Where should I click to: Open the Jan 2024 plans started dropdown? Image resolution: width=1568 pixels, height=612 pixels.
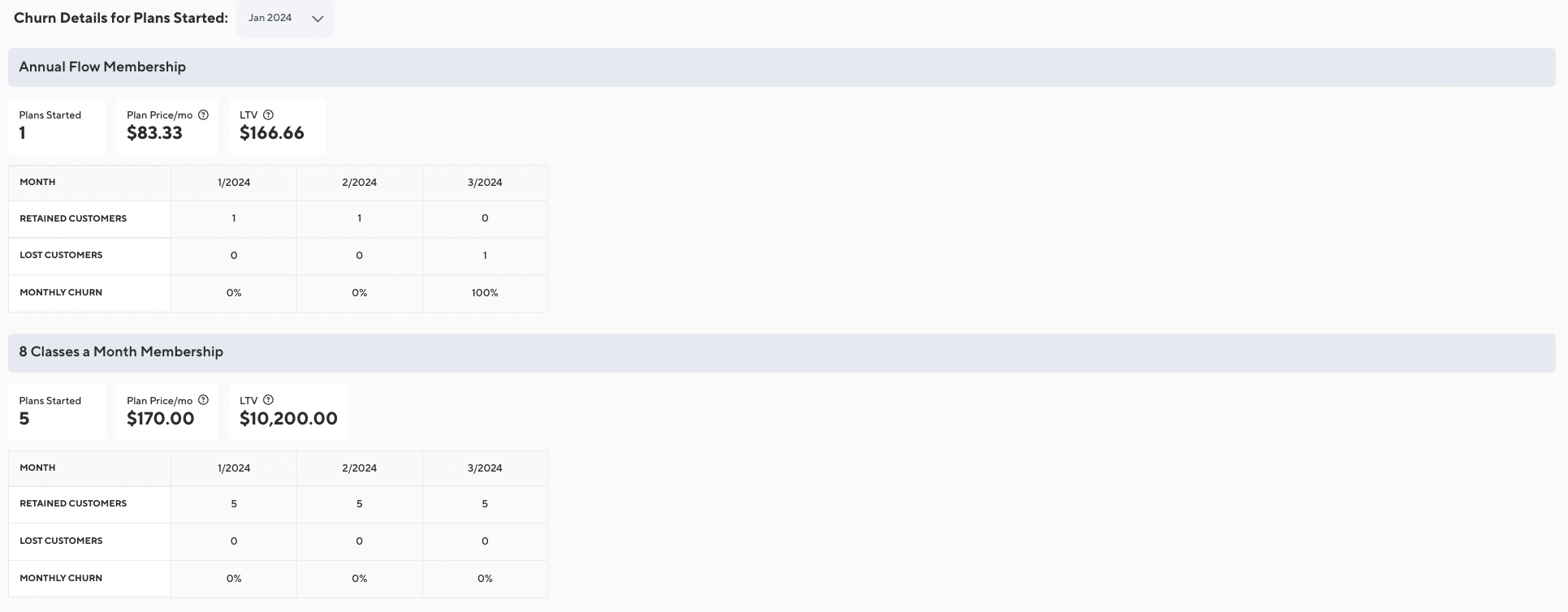click(284, 18)
